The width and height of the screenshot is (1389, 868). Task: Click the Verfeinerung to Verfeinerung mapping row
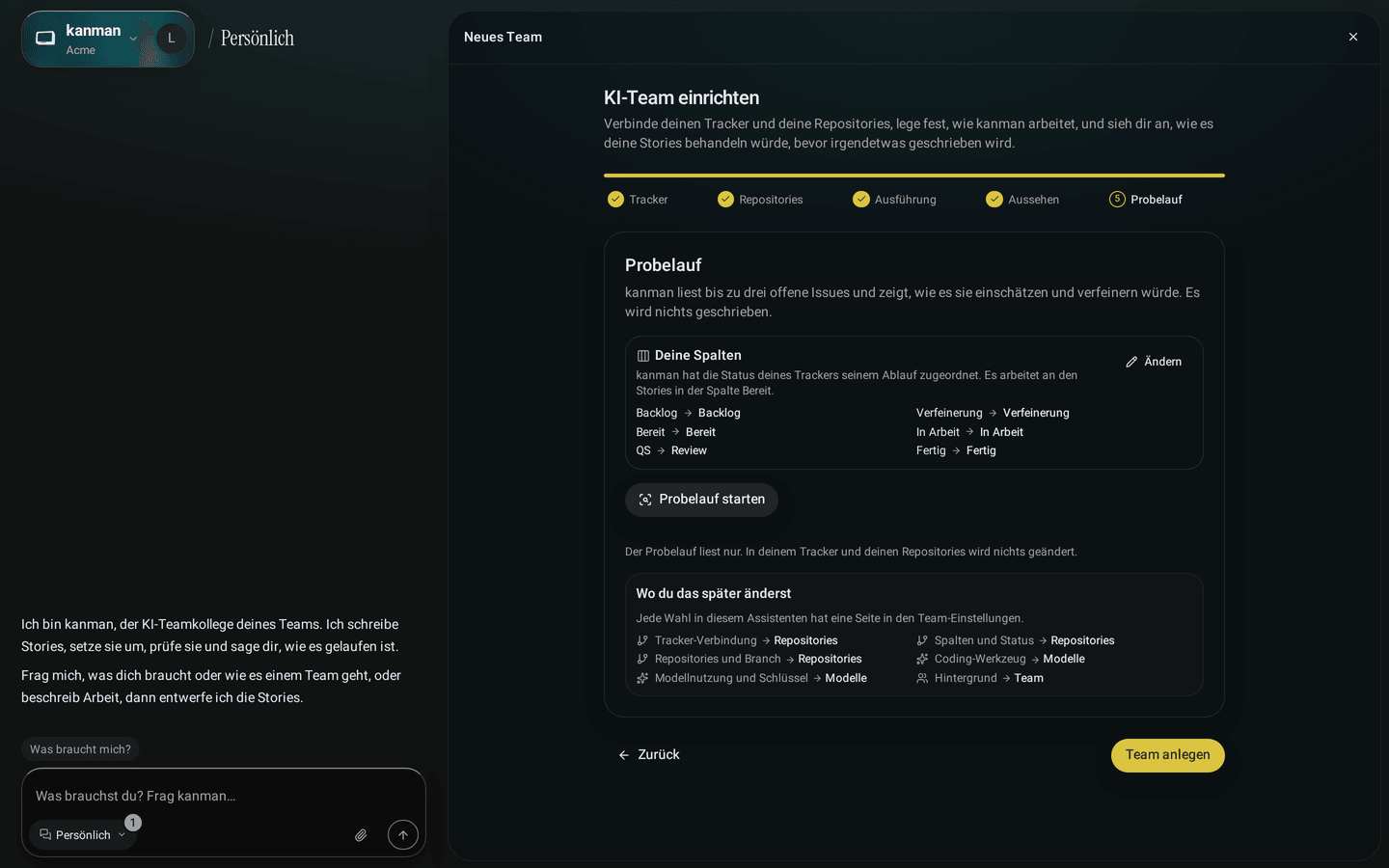point(993,413)
